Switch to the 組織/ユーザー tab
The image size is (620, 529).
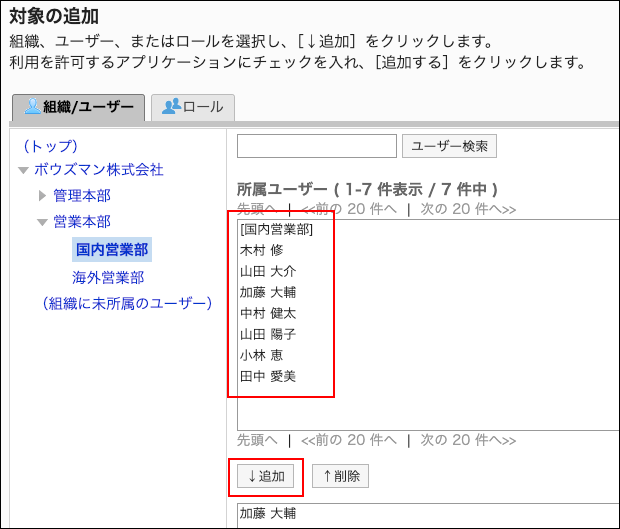(78, 107)
